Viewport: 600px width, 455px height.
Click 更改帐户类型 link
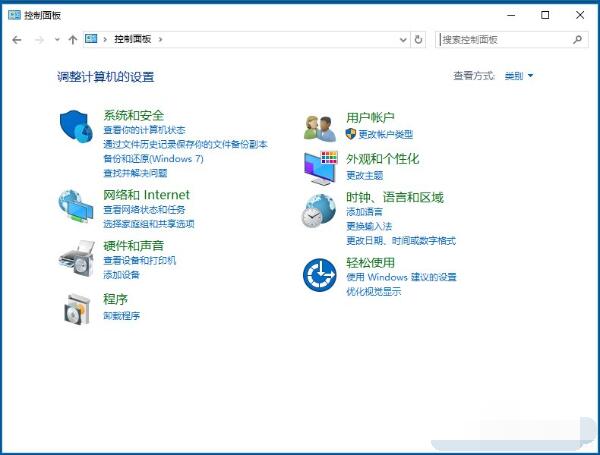386,134
